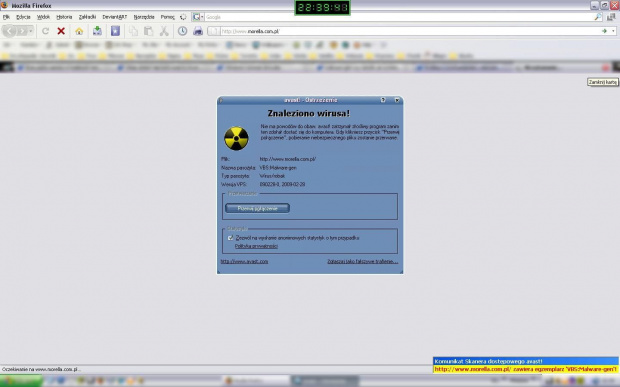620x387 pixels.
Task: Click the search magnifier icon
Action: (598, 17)
